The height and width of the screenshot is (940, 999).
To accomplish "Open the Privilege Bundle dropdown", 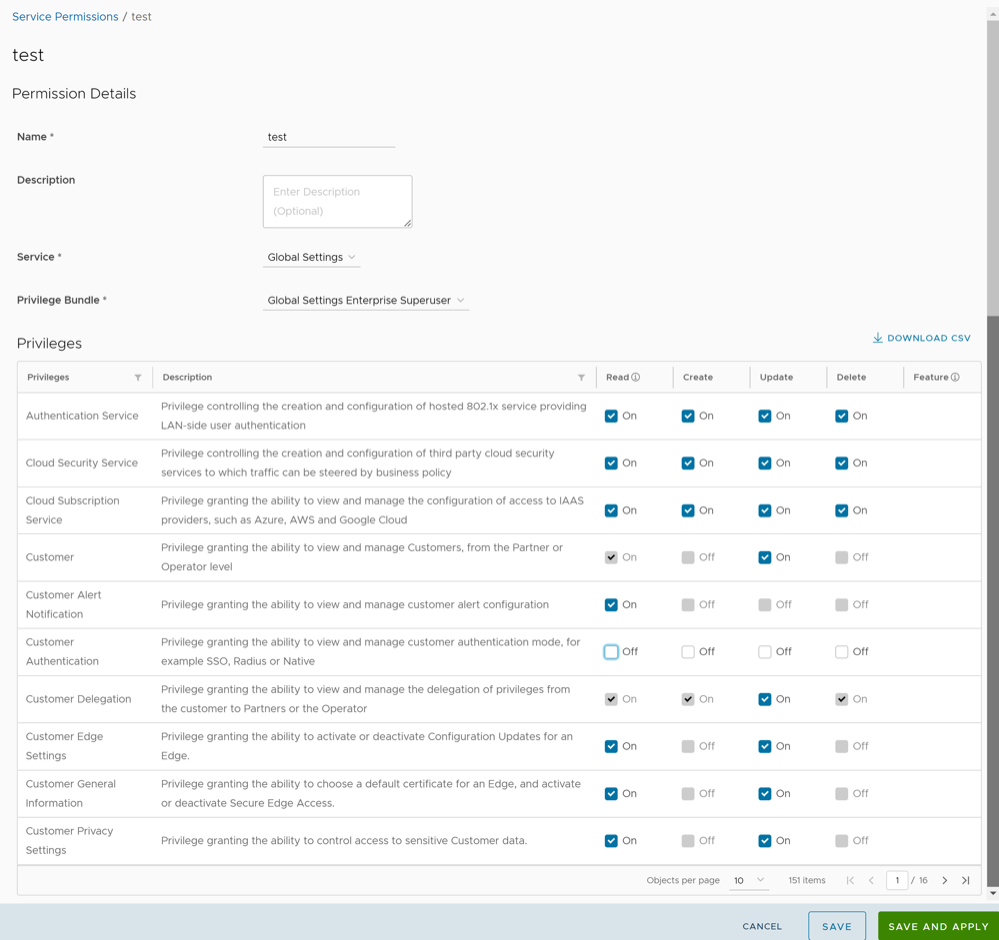I will [x=365, y=301].
